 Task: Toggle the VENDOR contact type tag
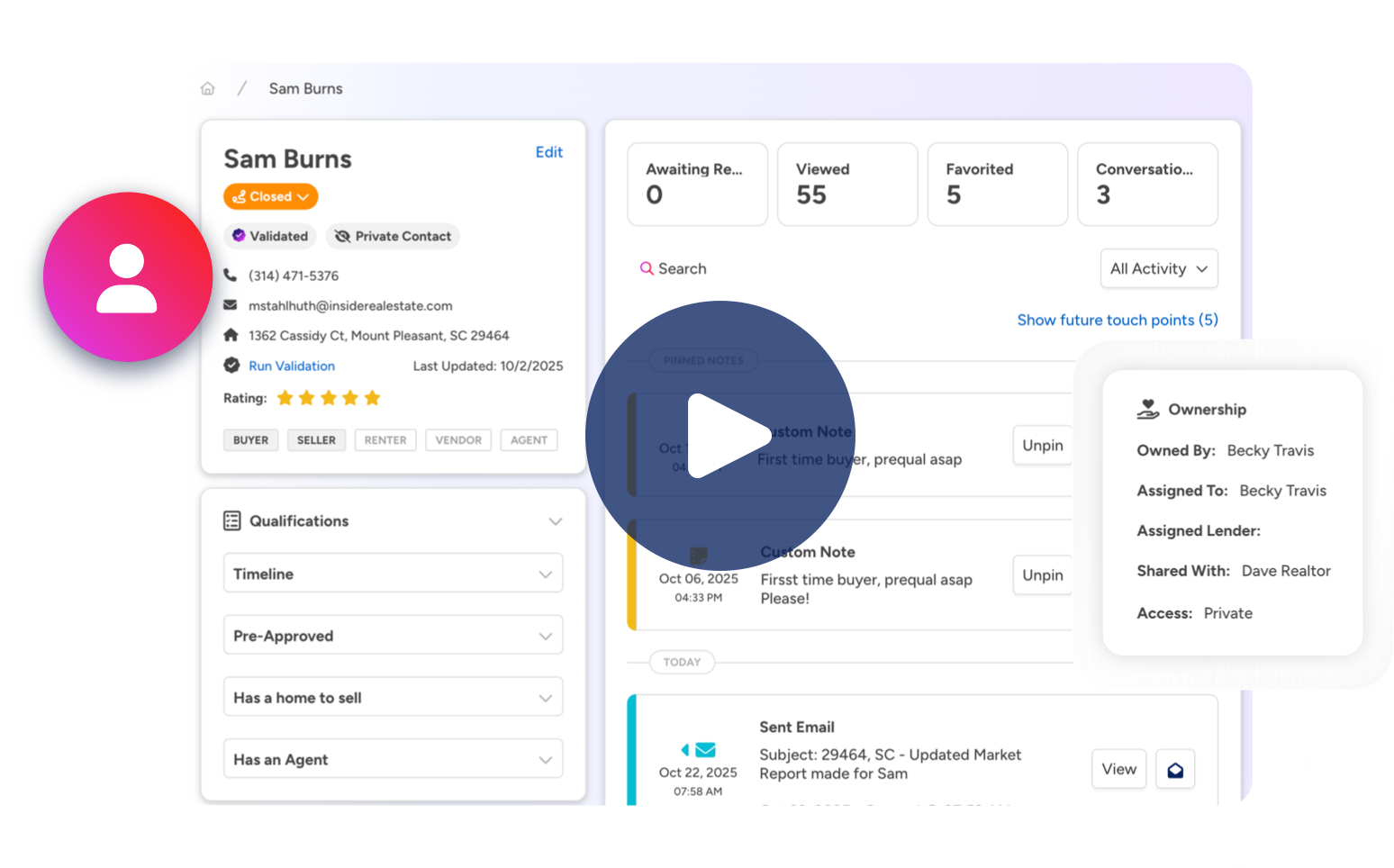[458, 440]
